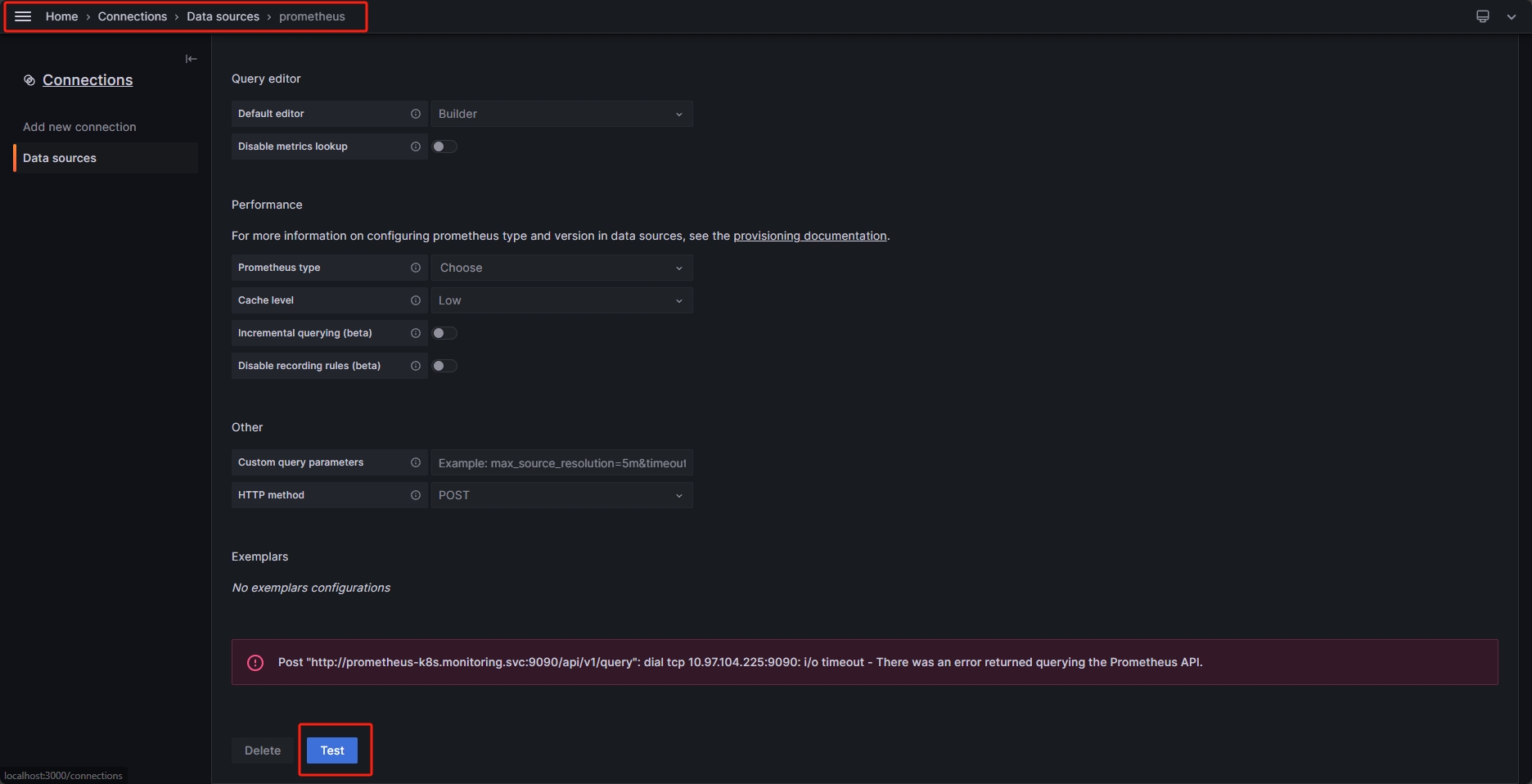Show info tooltip for Cache level
The height and width of the screenshot is (784, 1532).
point(416,300)
